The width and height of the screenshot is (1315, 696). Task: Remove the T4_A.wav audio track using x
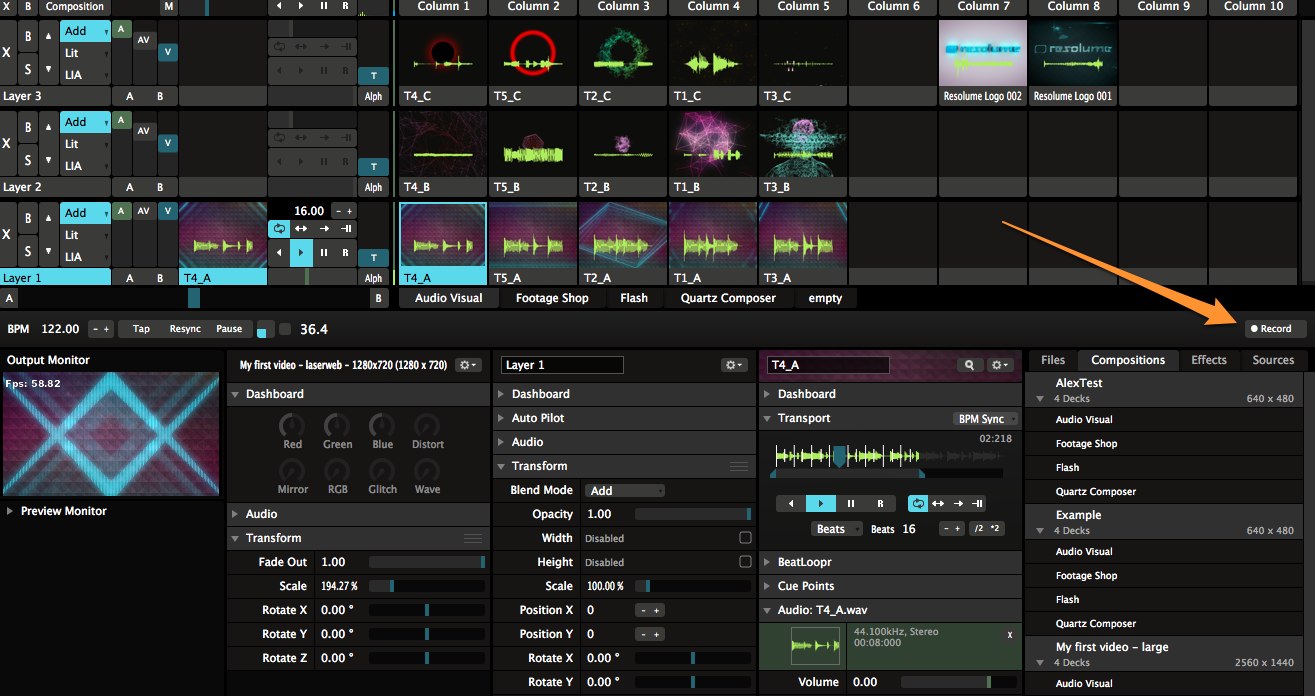[x=1009, y=635]
